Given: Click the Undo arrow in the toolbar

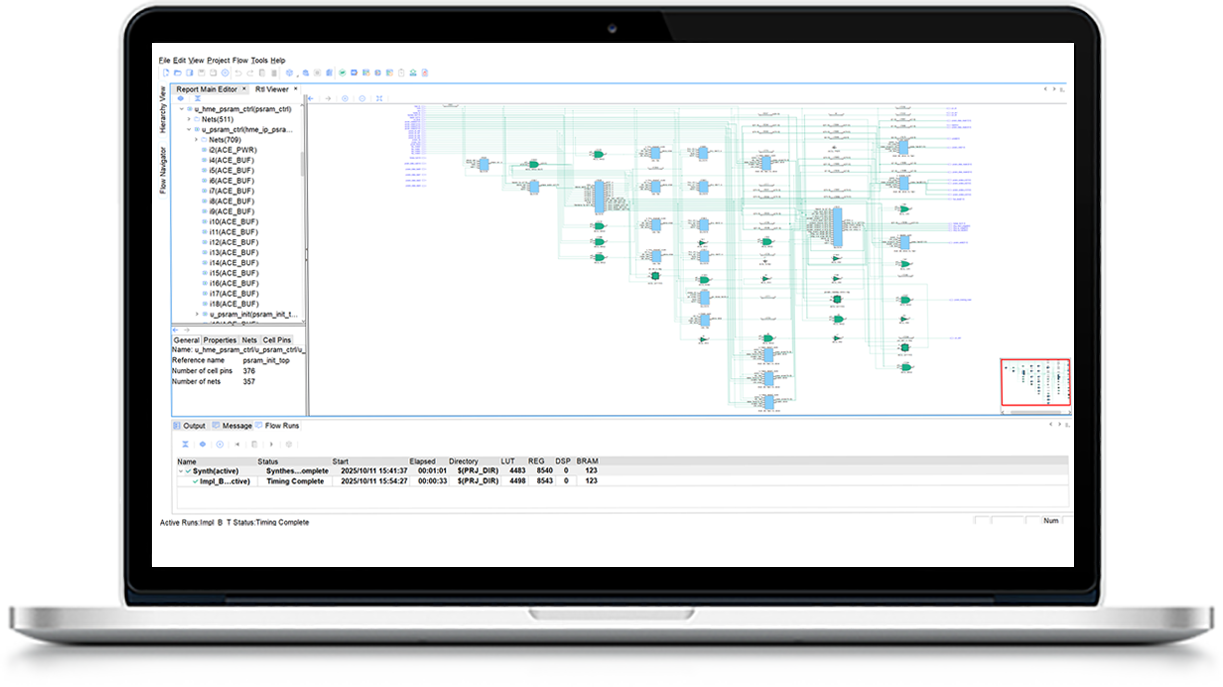Looking at the screenshot, I should pyautogui.click(x=238, y=73).
